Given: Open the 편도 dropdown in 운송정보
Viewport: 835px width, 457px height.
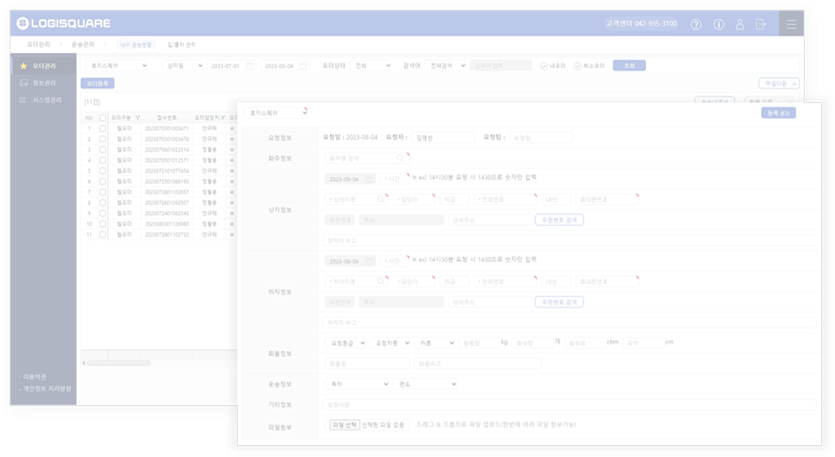Looking at the screenshot, I should tap(425, 384).
